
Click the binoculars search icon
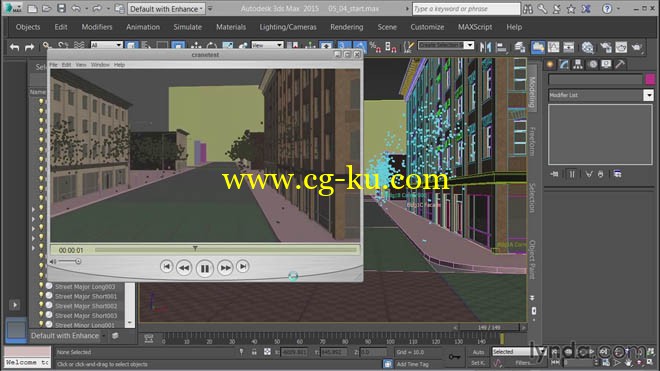pyautogui.click(x=527, y=8)
